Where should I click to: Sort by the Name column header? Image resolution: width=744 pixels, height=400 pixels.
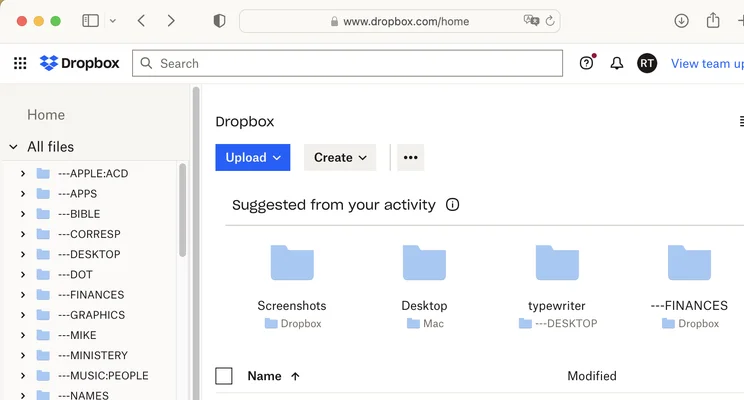pyautogui.click(x=264, y=376)
